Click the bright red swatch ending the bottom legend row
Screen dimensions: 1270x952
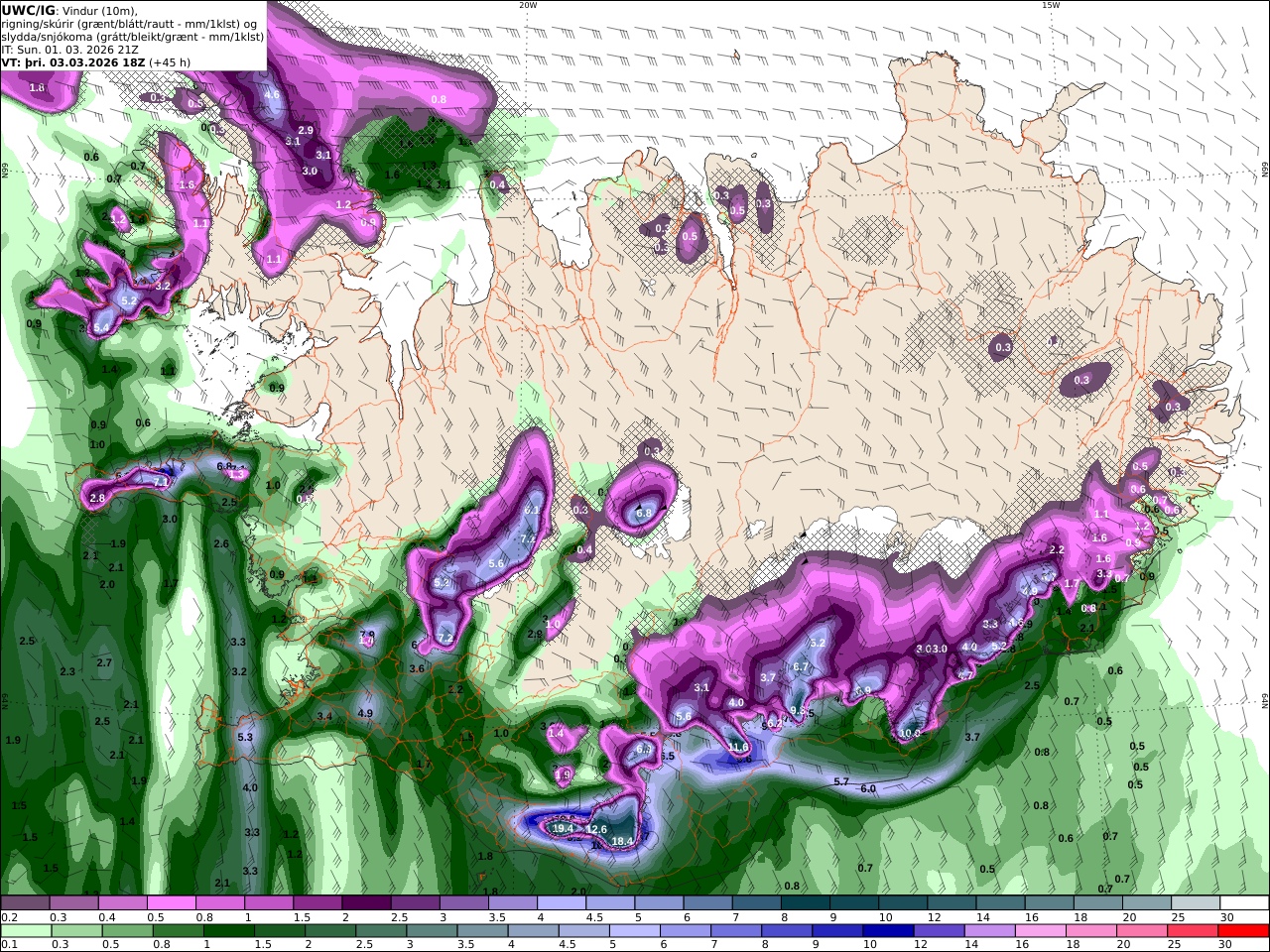[x=1244, y=931]
